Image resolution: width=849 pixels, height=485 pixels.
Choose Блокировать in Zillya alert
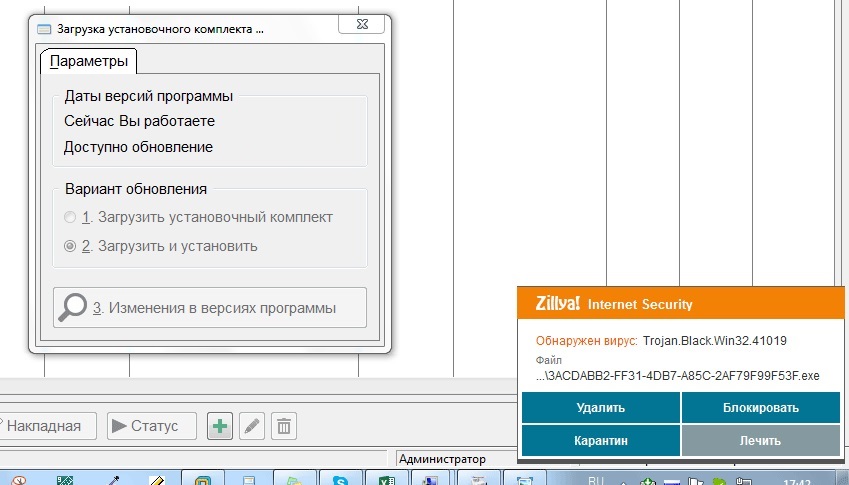click(x=760, y=407)
